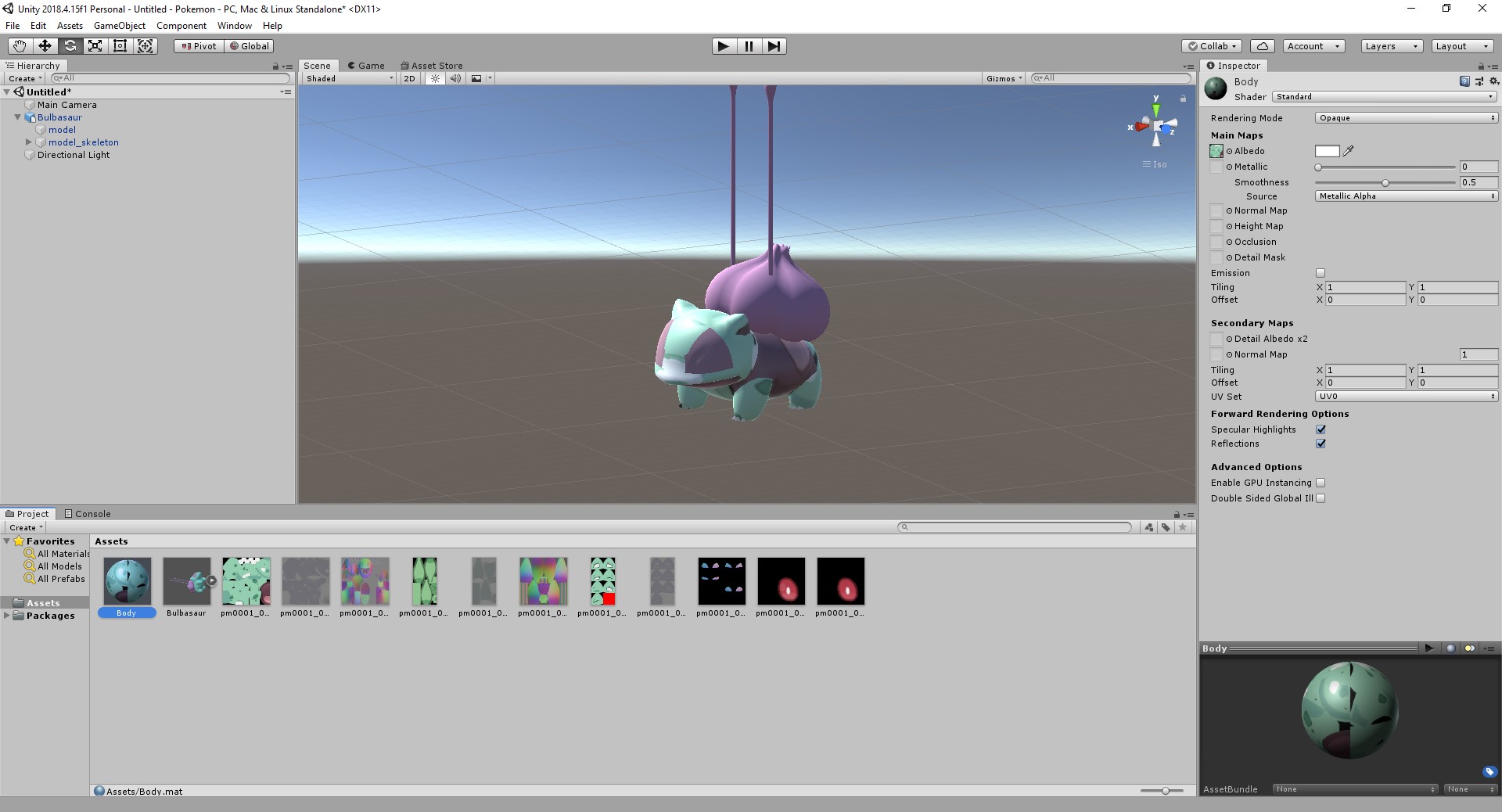This screenshot has height=812, width=1502.
Task: Search assets by label icon
Action: (1166, 527)
